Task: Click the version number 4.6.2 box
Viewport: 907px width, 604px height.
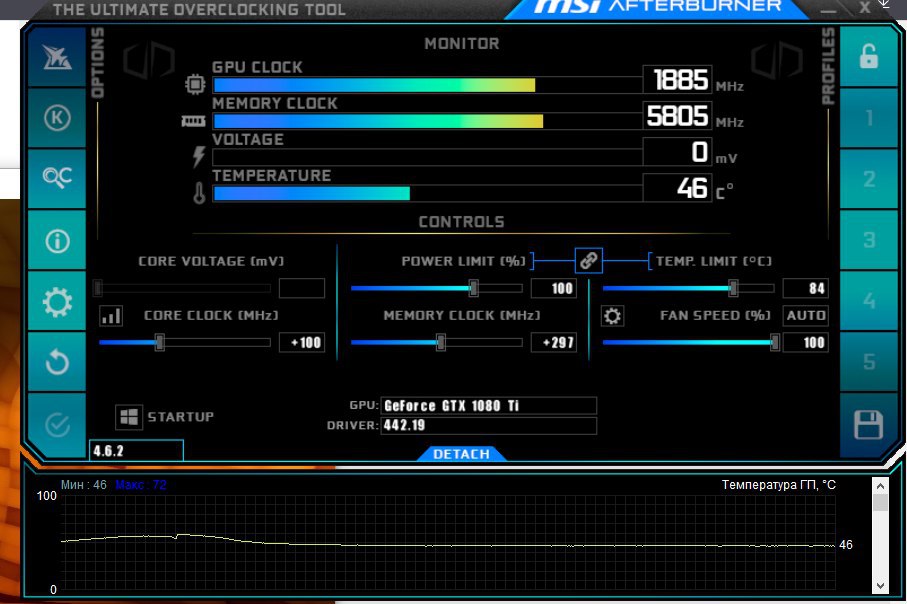Action: [x=136, y=451]
